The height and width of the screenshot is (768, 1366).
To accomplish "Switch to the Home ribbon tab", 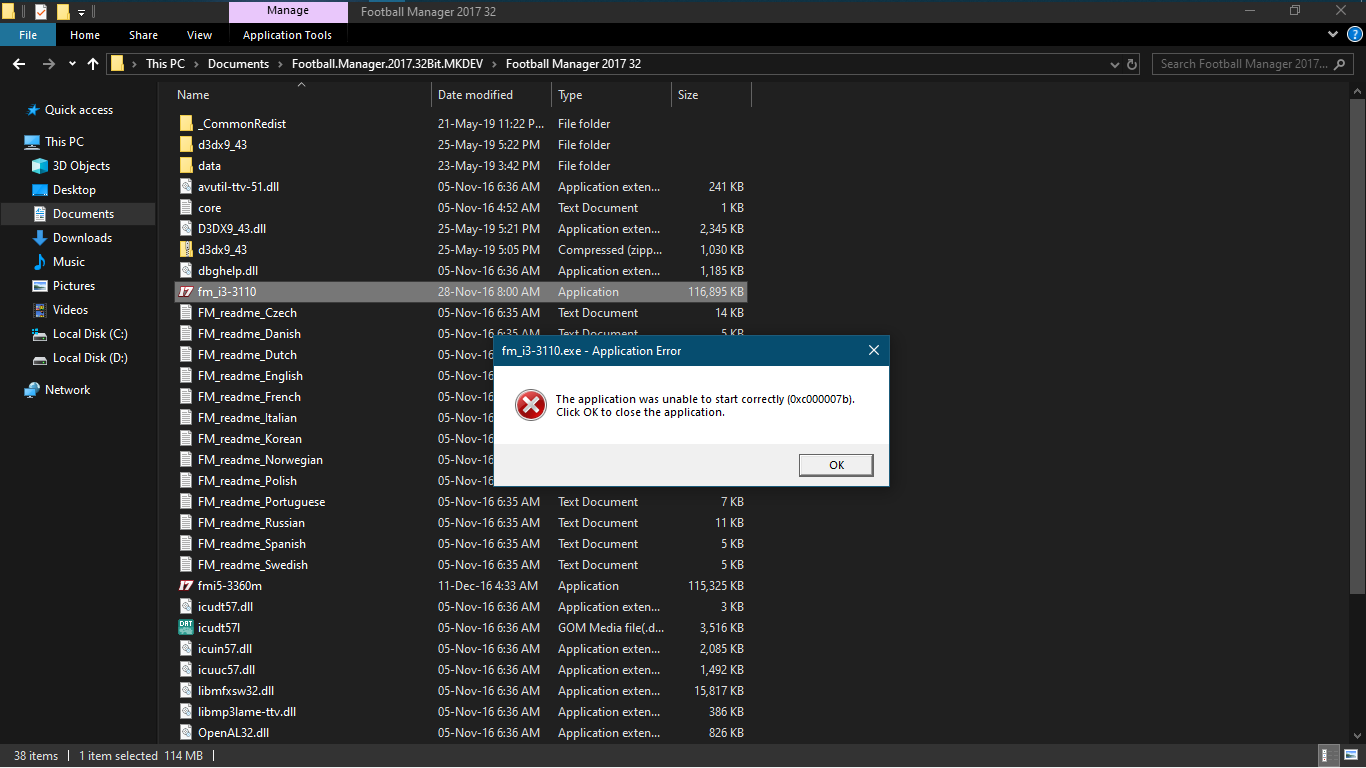I will point(85,35).
